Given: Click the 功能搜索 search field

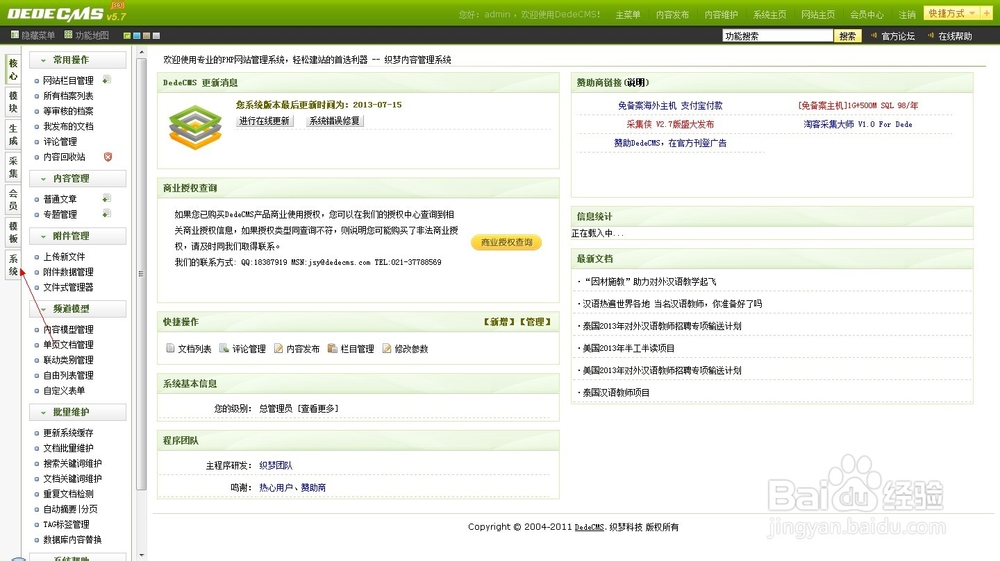Looking at the screenshot, I should [777, 36].
